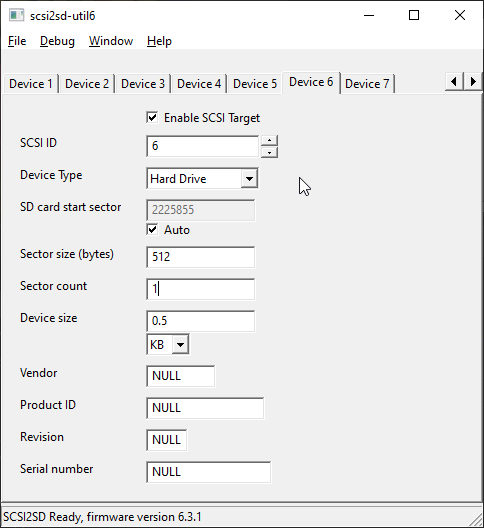Click the window resize grip corner
This screenshot has height=528, width=484.
click(476, 519)
